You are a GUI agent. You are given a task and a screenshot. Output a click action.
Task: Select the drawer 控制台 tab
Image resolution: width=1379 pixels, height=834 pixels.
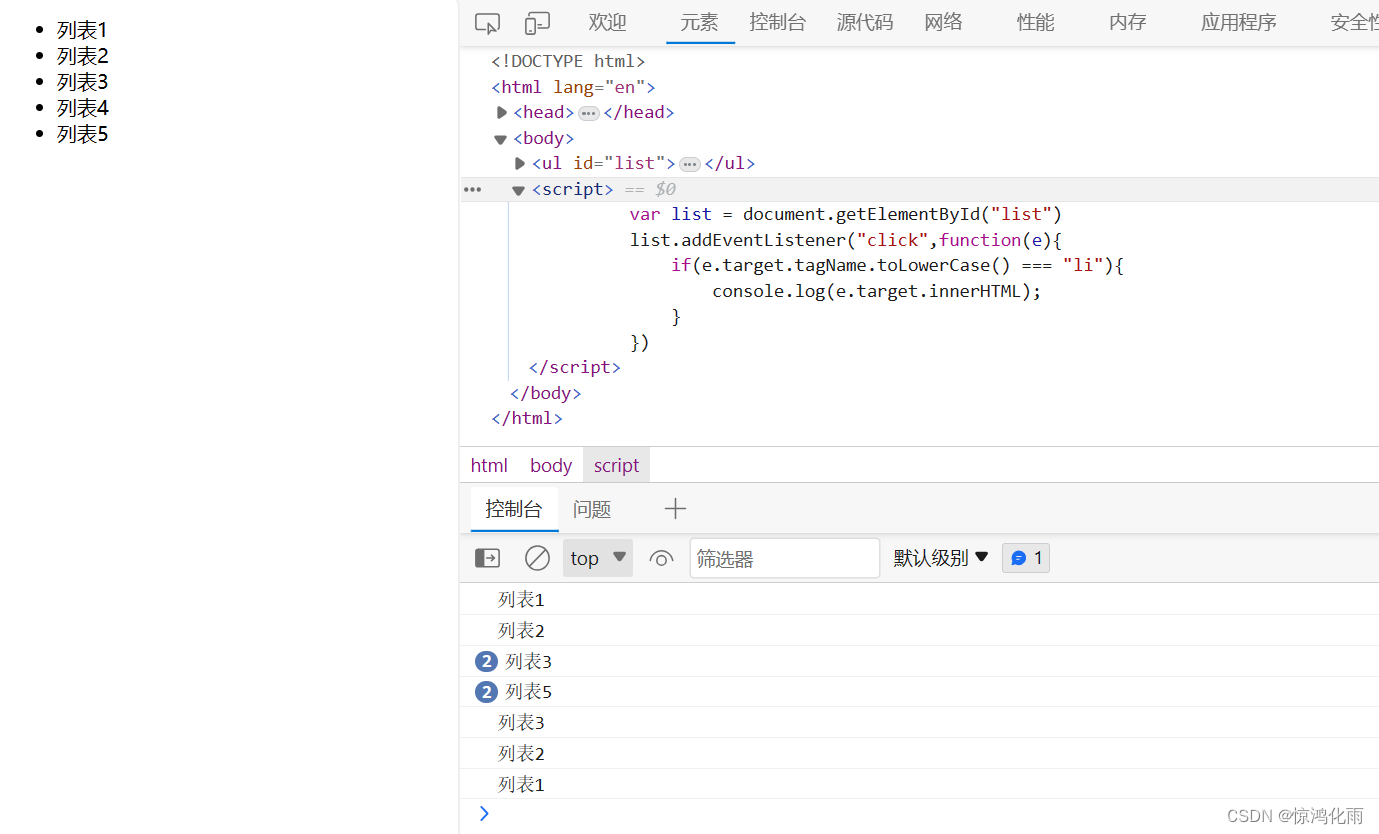pyautogui.click(x=514, y=508)
